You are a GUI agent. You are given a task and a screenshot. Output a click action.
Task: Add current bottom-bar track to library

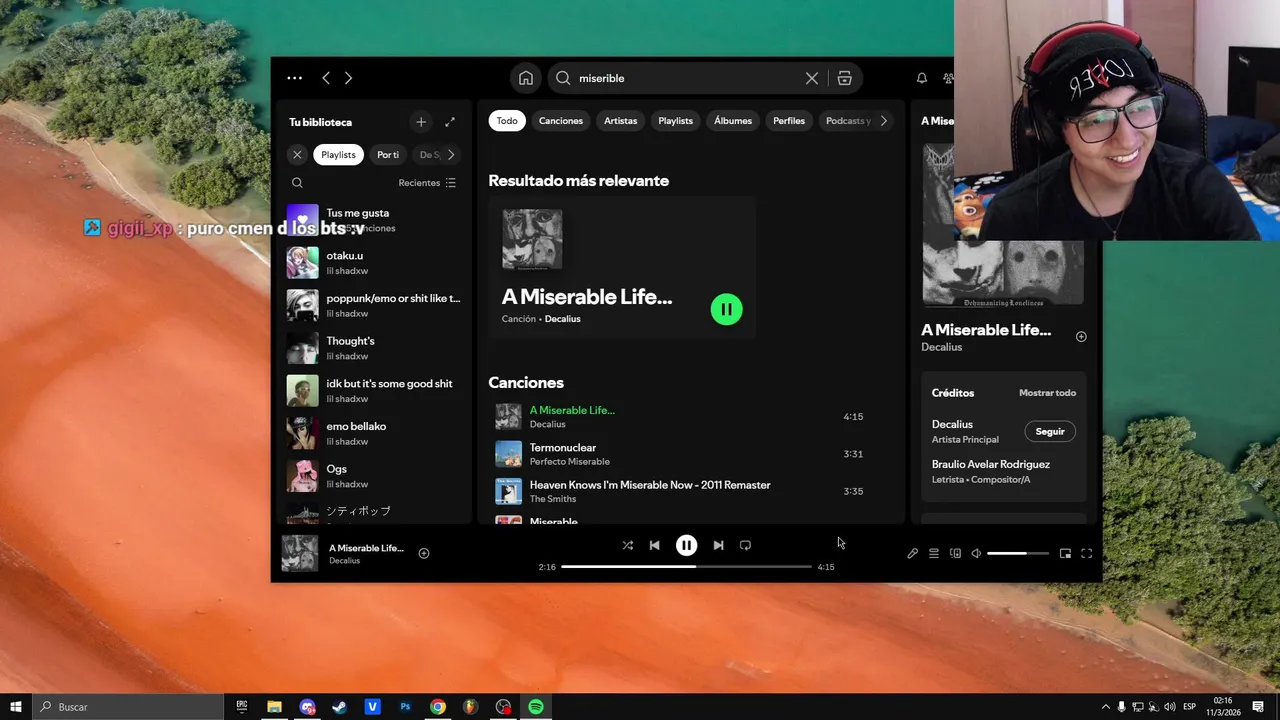424,553
